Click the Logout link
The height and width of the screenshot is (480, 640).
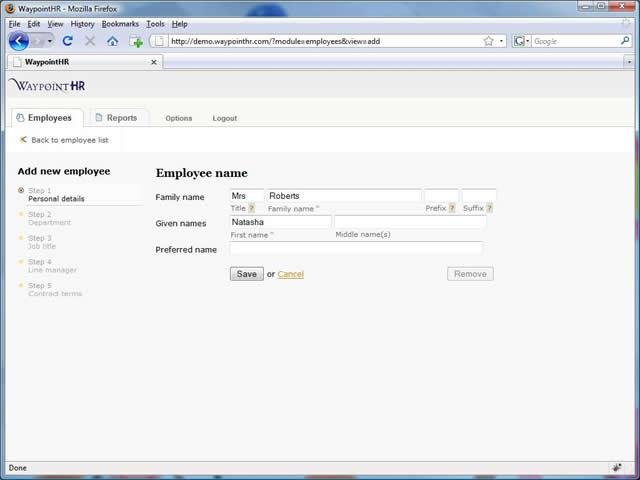click(224, 118)
